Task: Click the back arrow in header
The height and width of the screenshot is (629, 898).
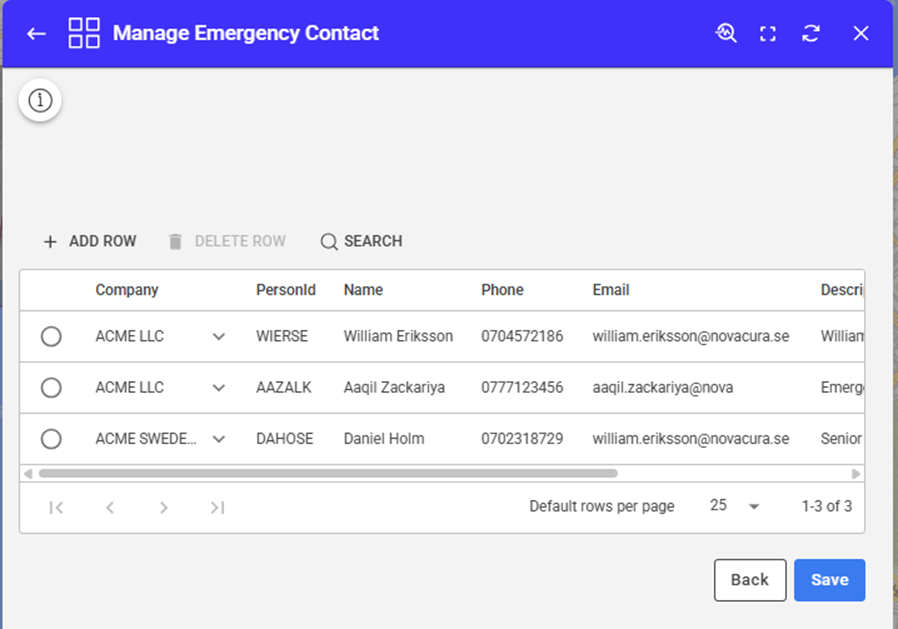Action: [36, 34]
